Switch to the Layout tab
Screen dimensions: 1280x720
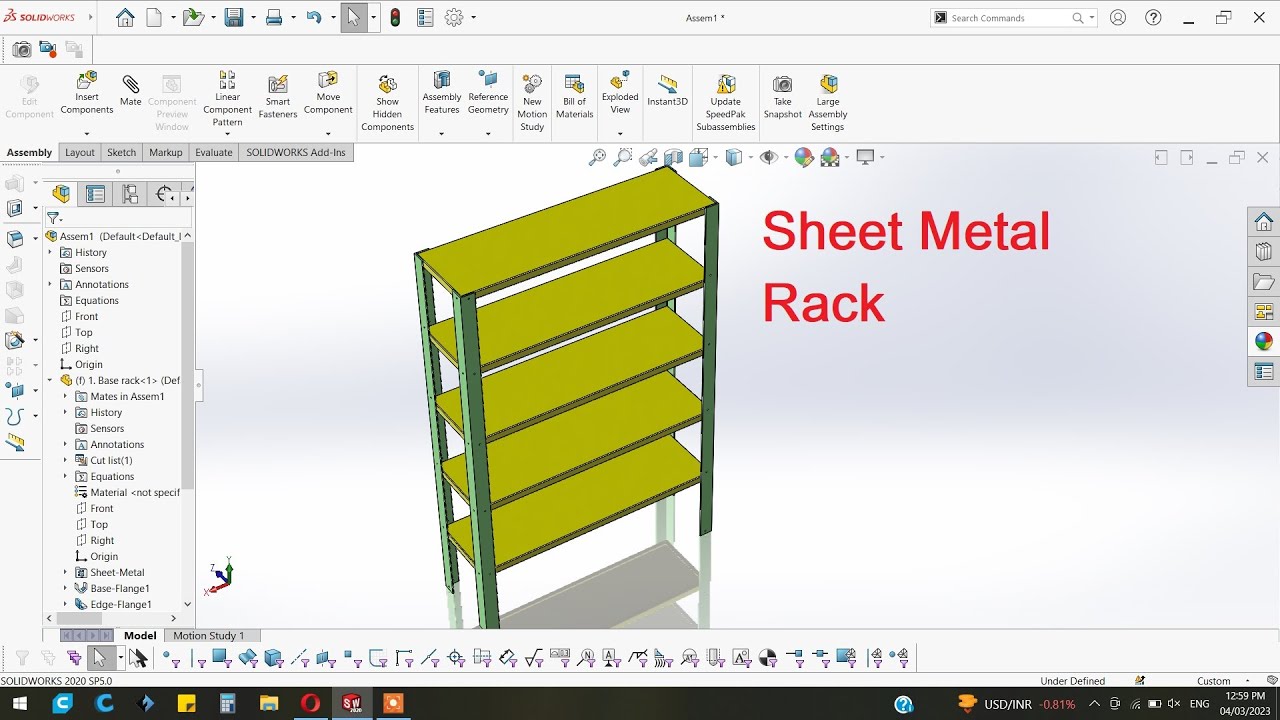[80, 152]
